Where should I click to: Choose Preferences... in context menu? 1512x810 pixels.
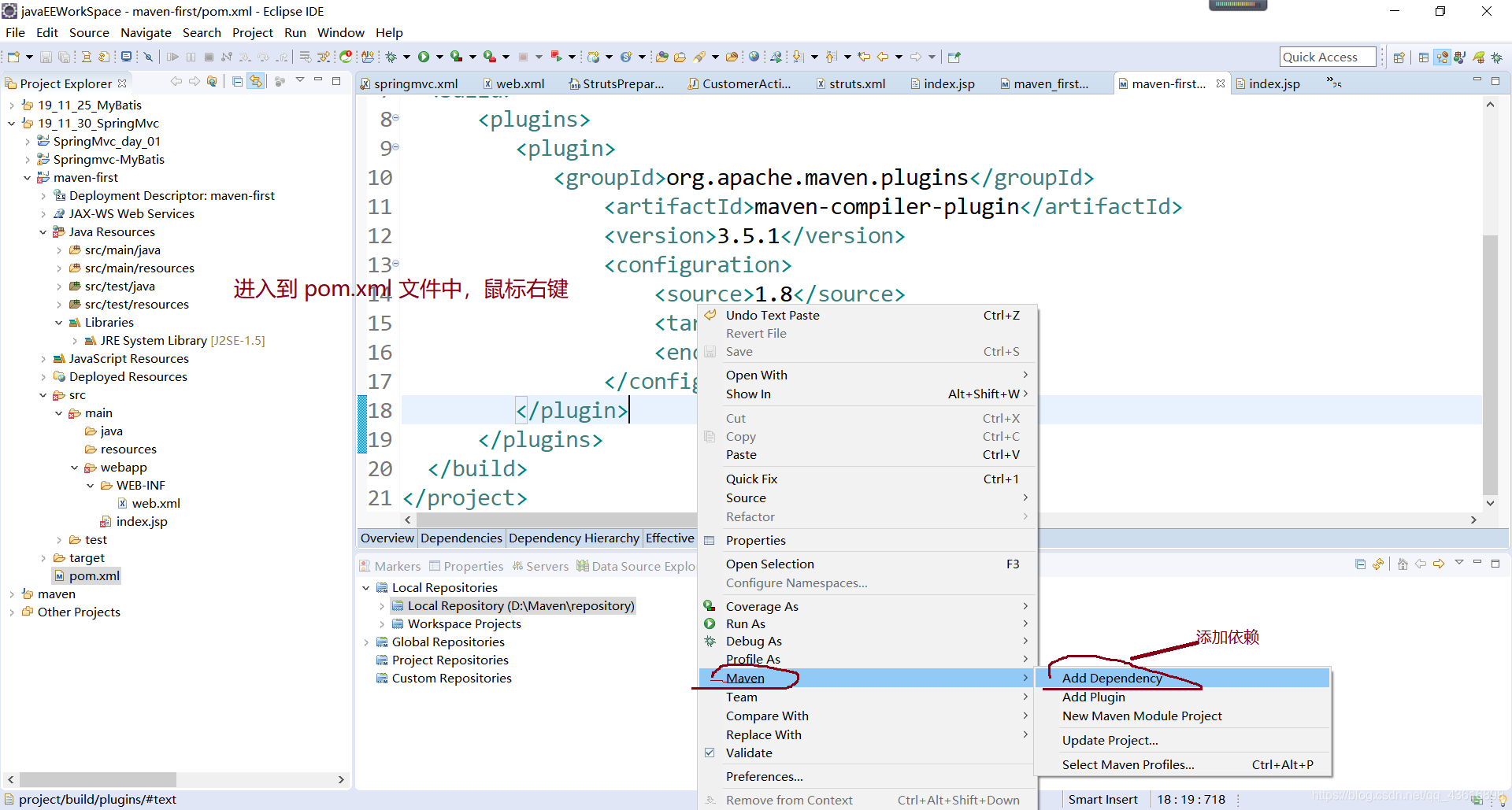pos(866,776)
